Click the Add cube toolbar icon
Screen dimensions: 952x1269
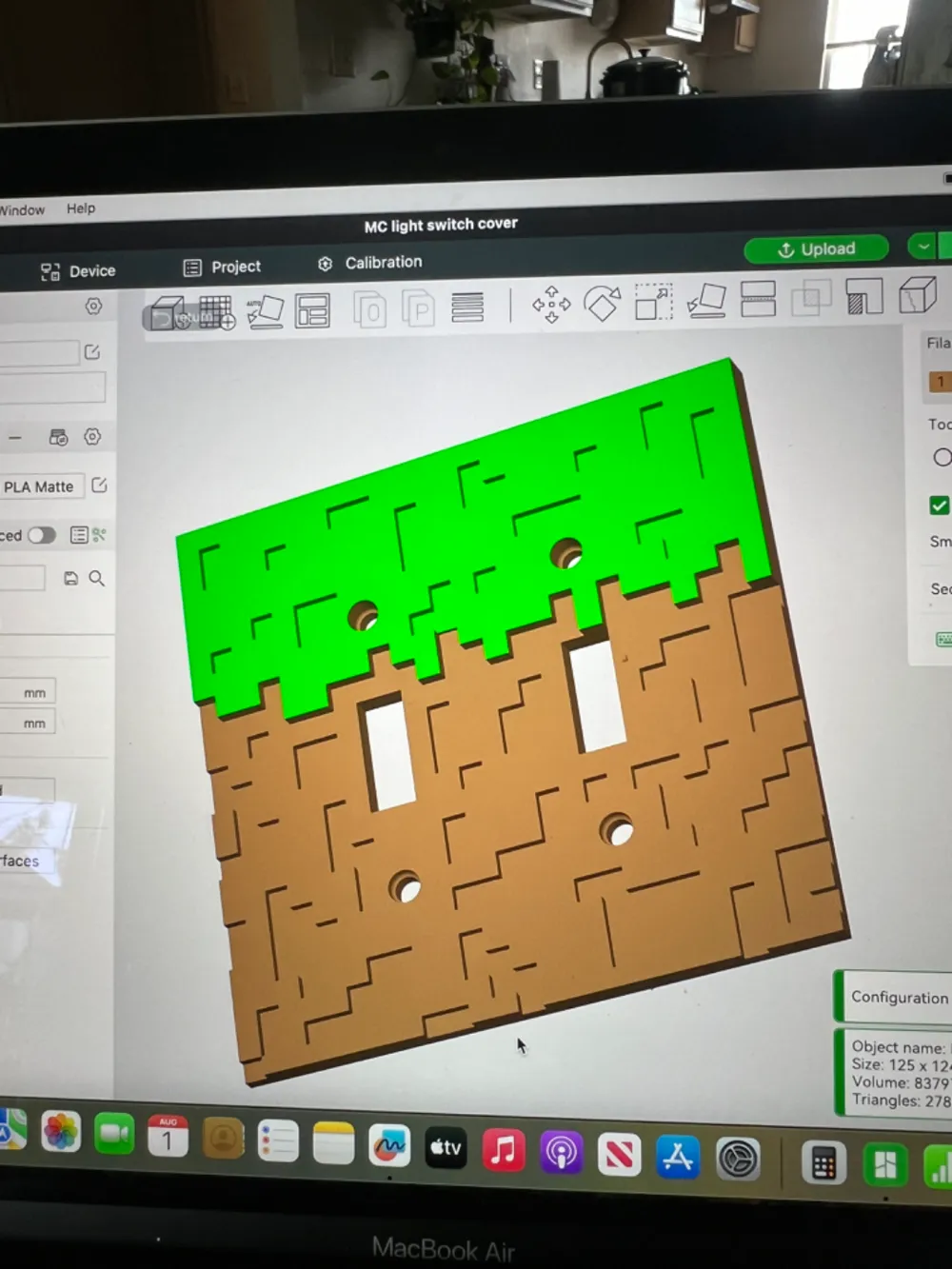point(169,313)
